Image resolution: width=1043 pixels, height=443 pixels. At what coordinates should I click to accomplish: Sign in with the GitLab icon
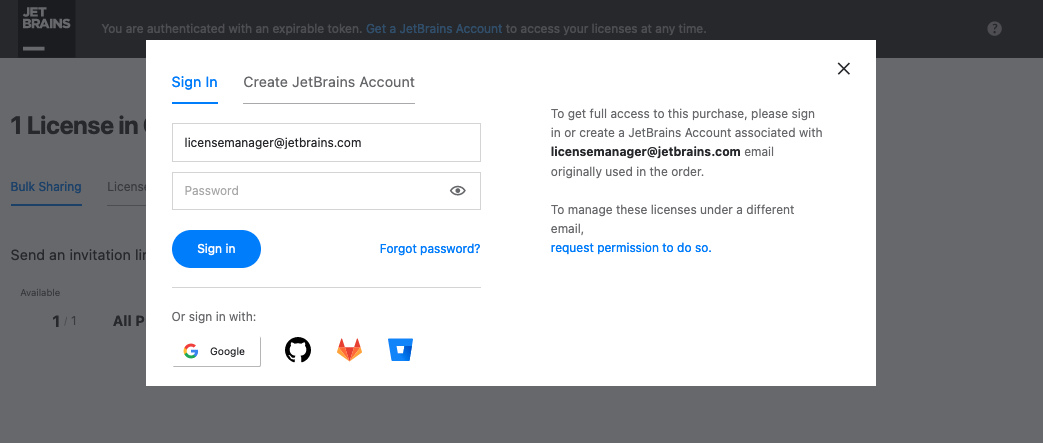point(349,350)
